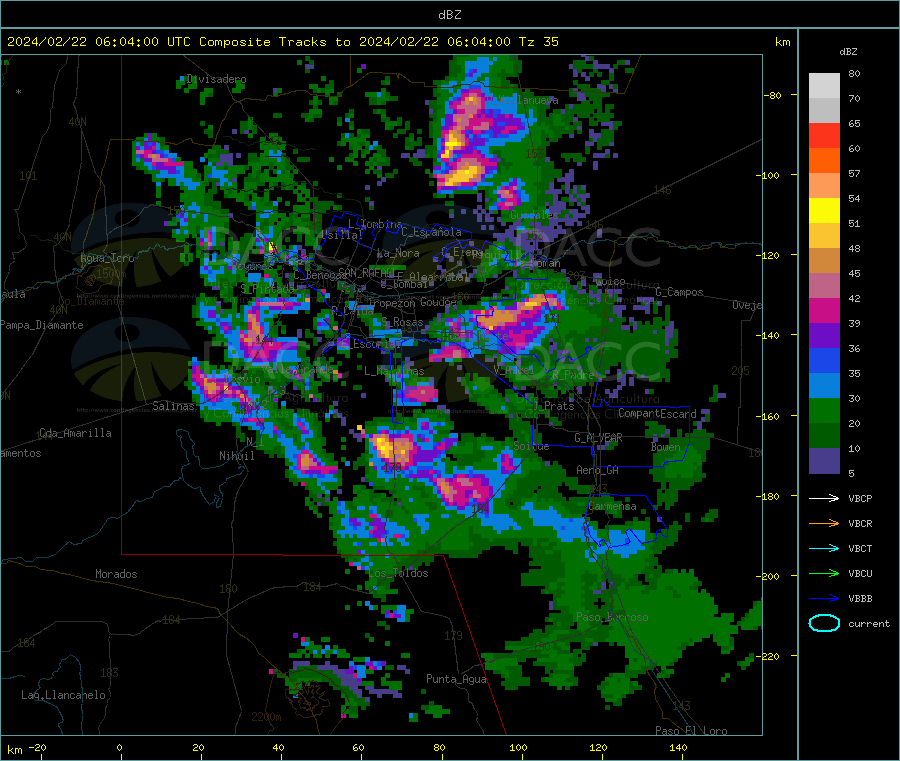The image size is (900, 761).
Task: Click the 'CompantEscard' map label
Action: coord(657,413)
